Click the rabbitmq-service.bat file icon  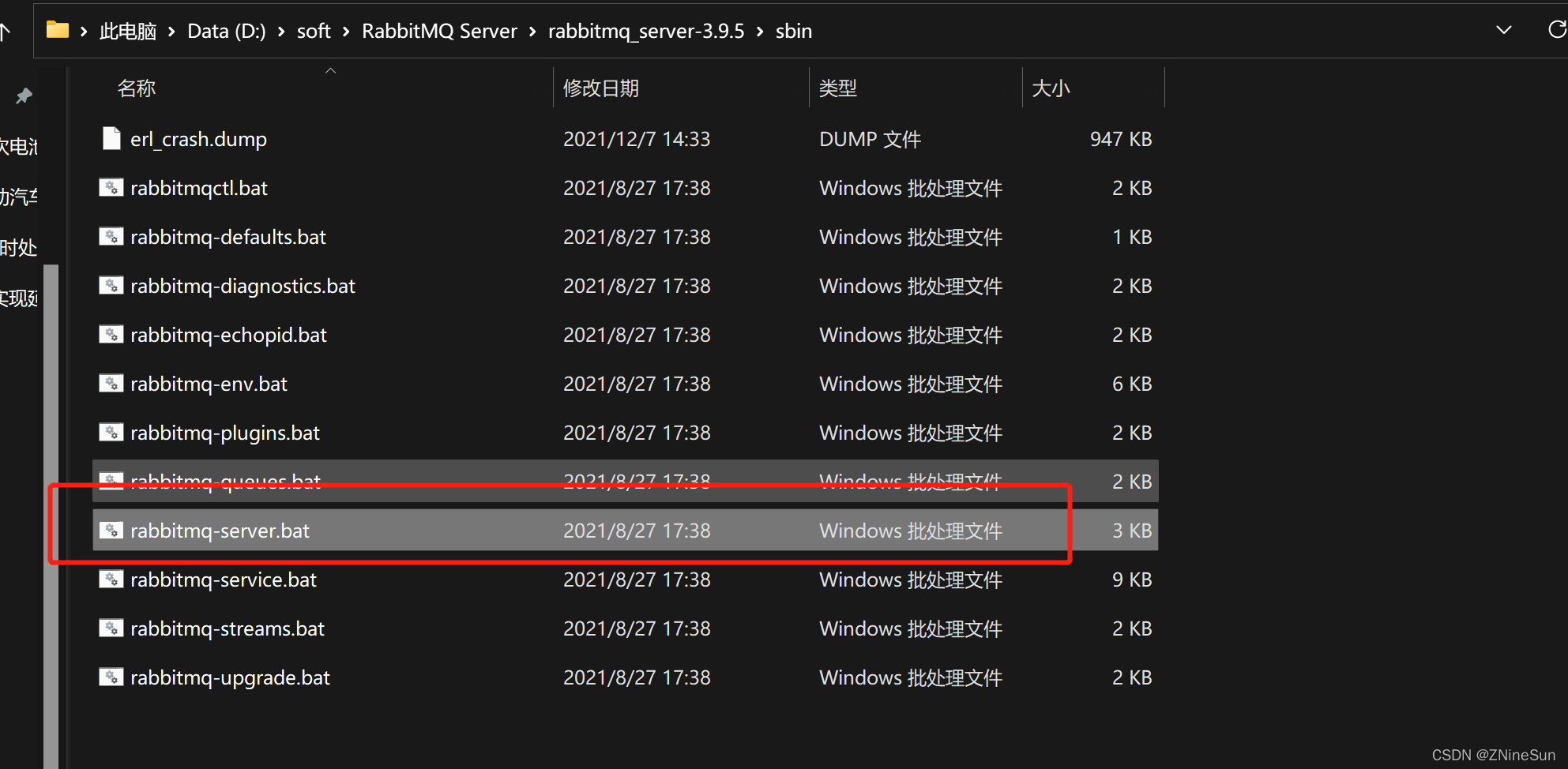click(111, 580)
